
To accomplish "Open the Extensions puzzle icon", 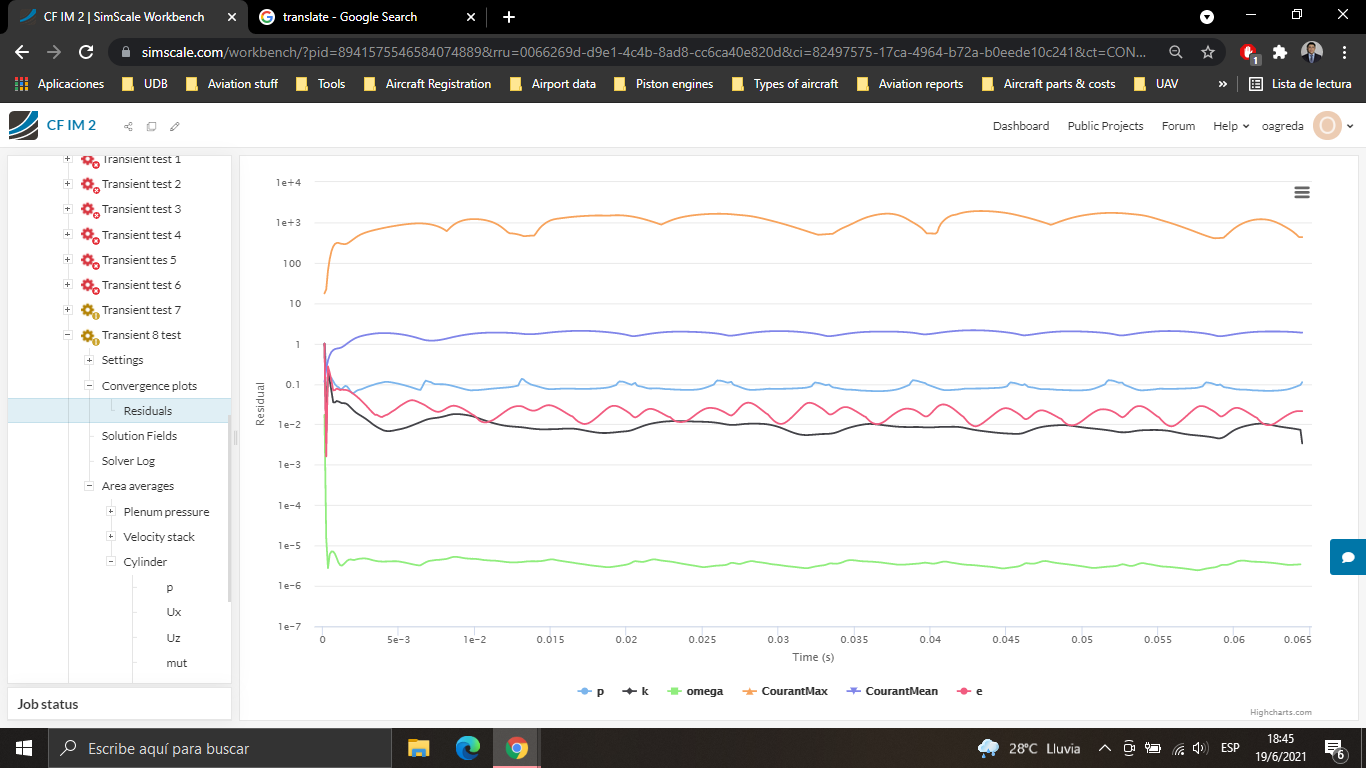I will [1280, 52].
